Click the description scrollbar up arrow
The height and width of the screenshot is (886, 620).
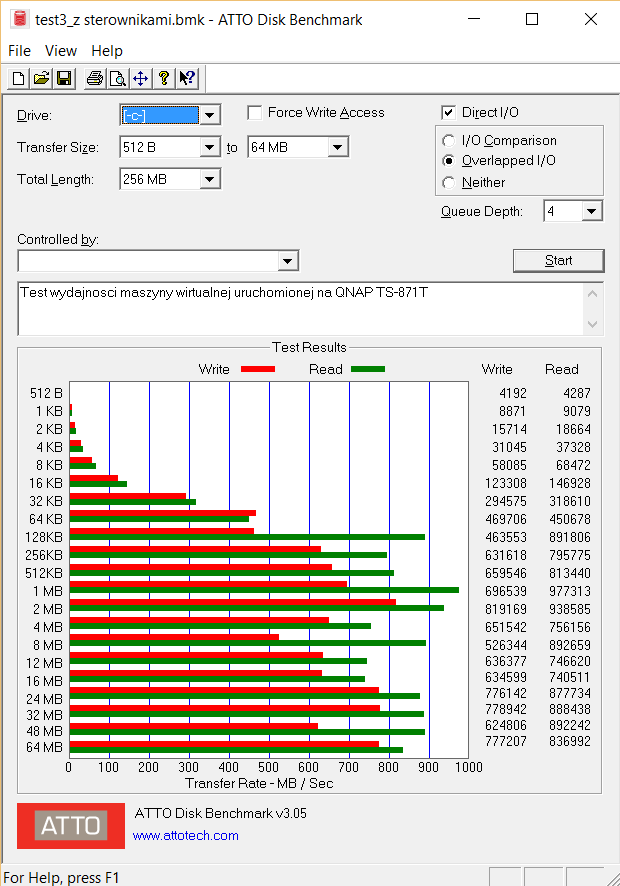click(592, 294)
